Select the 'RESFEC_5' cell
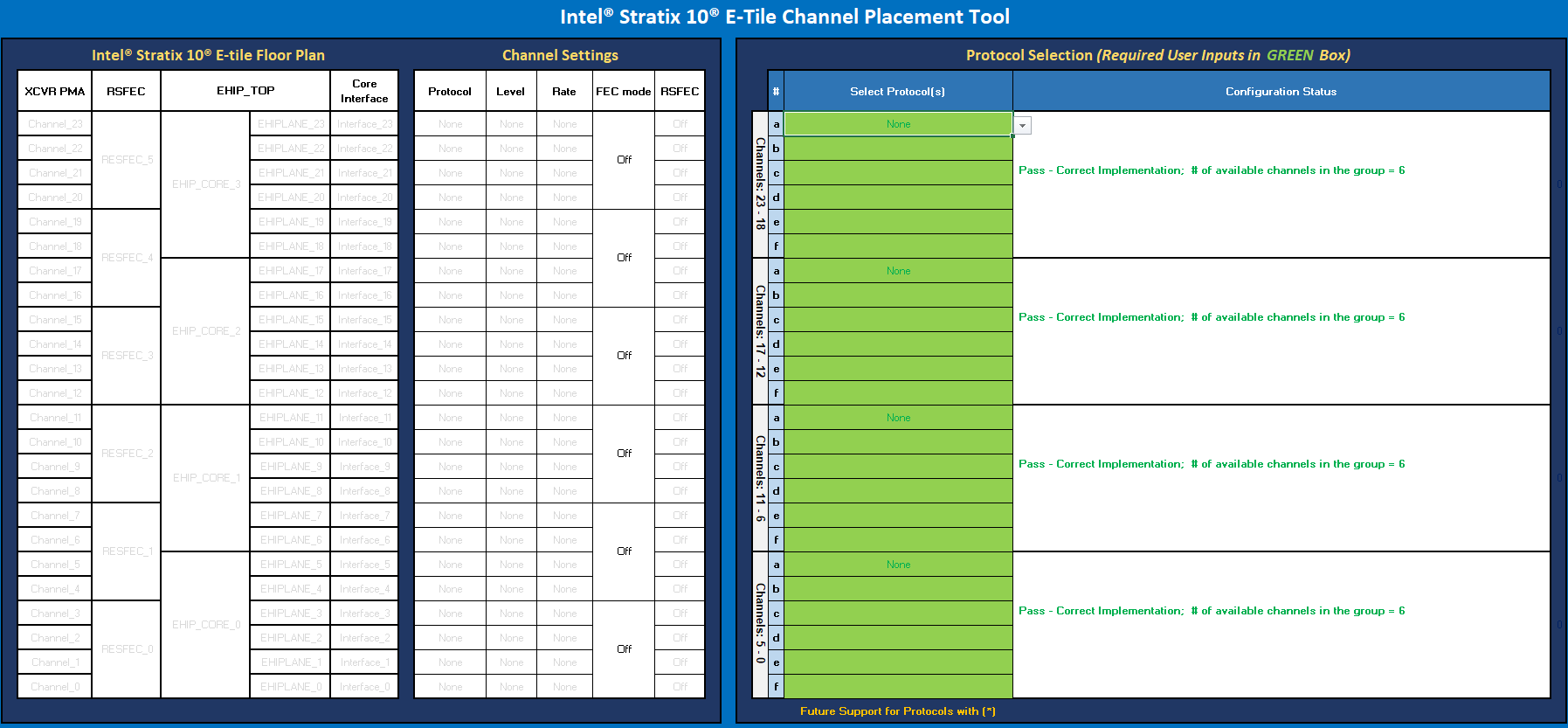1568x728 pixels. pyautogui.click(x=127, y=160)
